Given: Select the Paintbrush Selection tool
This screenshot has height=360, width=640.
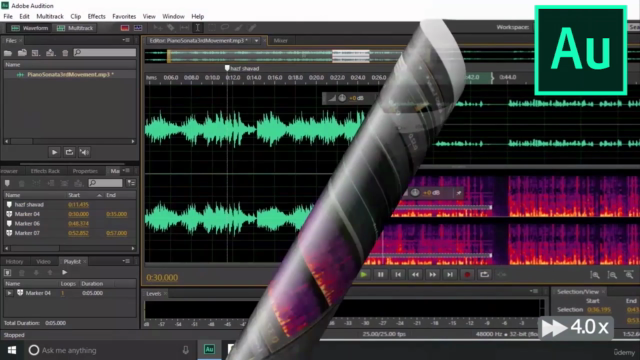Looking at the screenshot, I should 239,28.
